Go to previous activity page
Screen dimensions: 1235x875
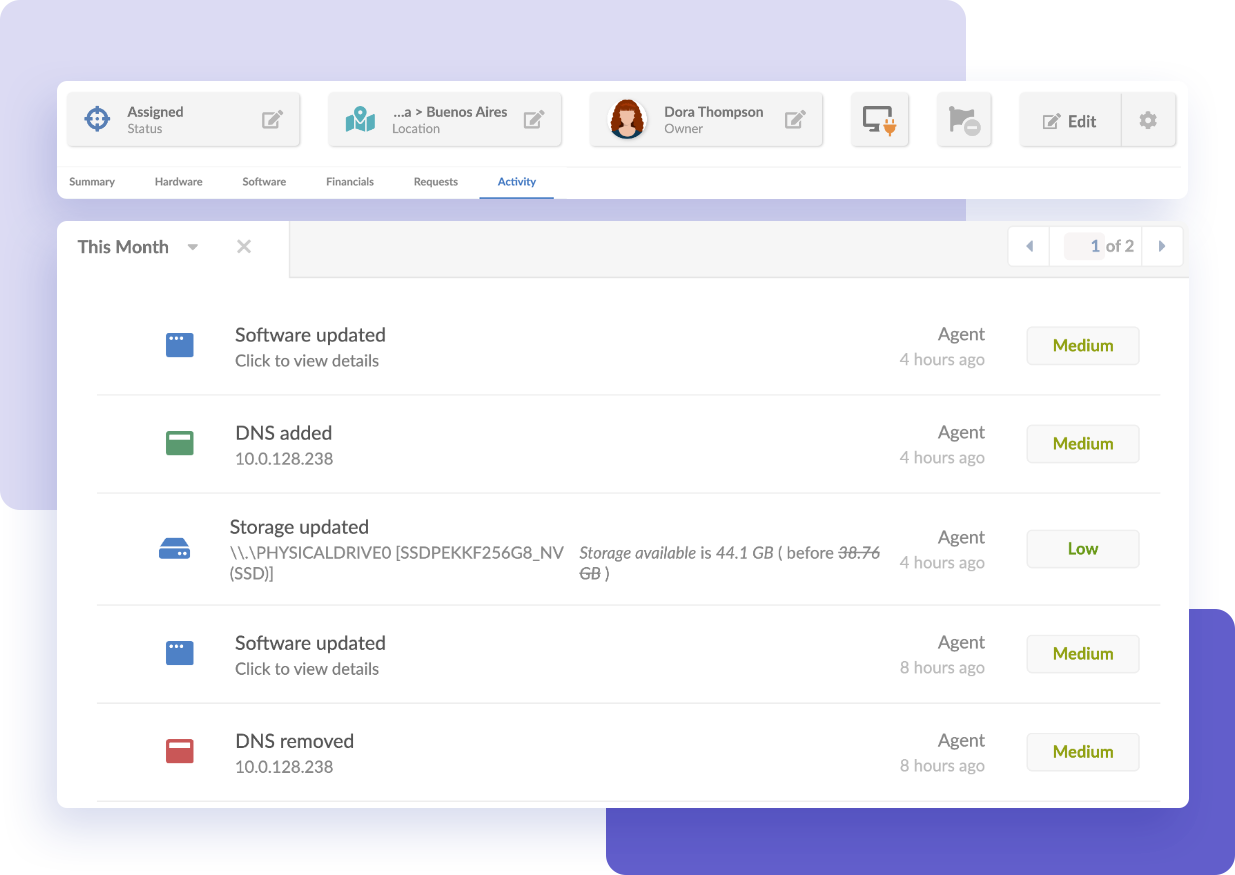click(x=1029, y=245)
